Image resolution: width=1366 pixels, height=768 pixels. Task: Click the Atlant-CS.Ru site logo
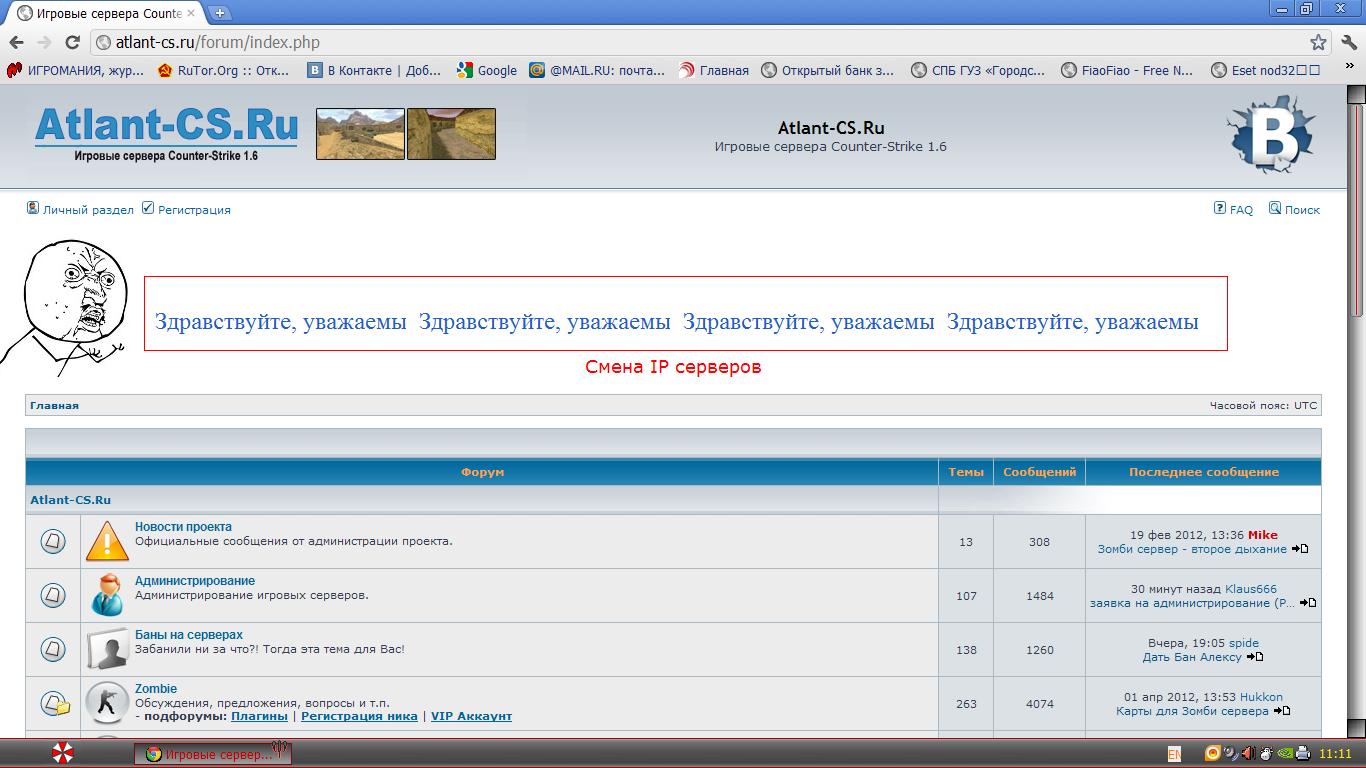tap(166, 134)
